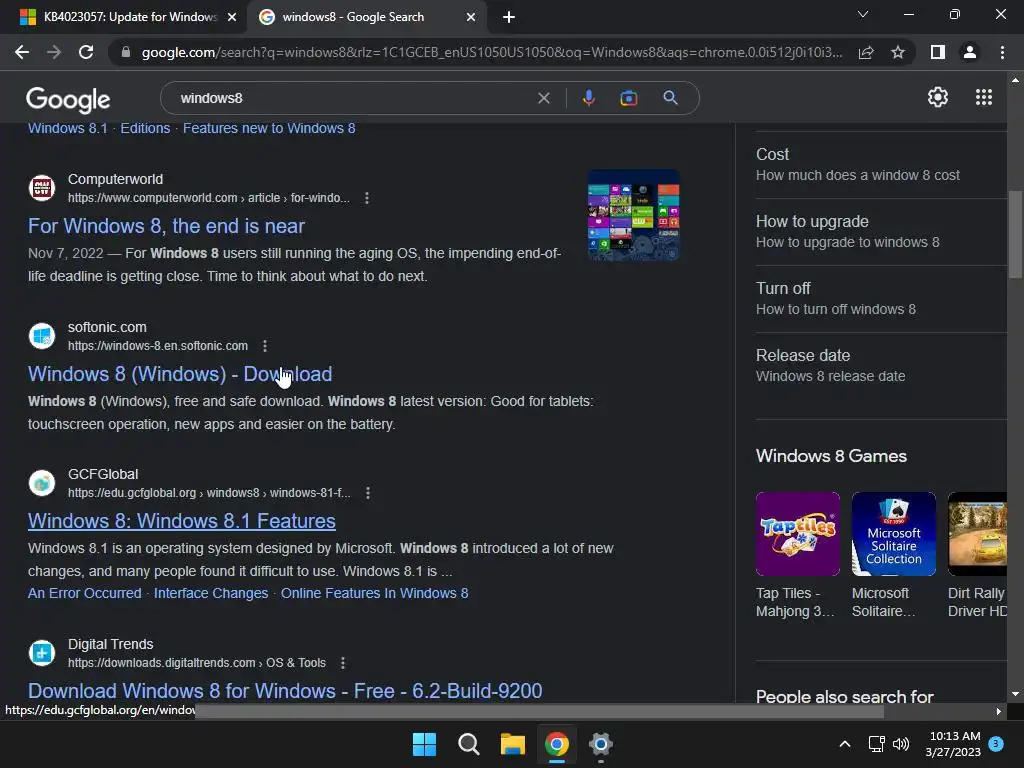Open File Explorer from the taskbar
The image size is (1024, 768).
coord(513,744)
